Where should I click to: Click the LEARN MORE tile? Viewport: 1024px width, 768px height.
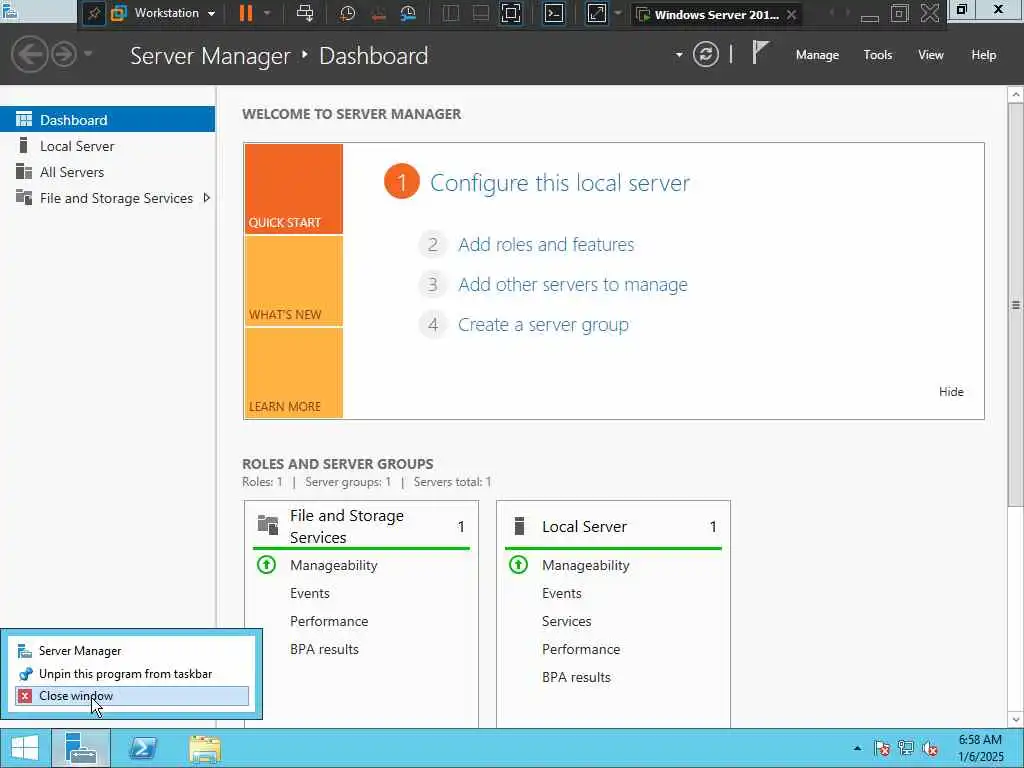[293, 373]
